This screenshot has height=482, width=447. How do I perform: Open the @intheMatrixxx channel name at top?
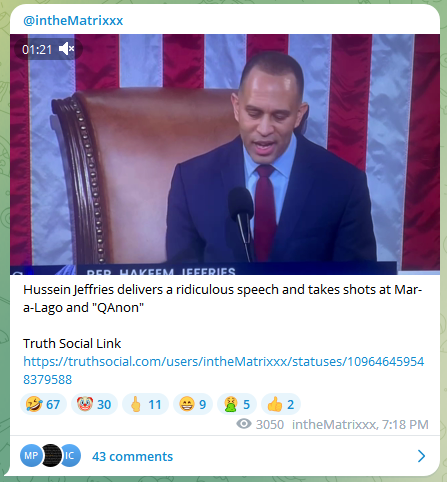point(73,21)
